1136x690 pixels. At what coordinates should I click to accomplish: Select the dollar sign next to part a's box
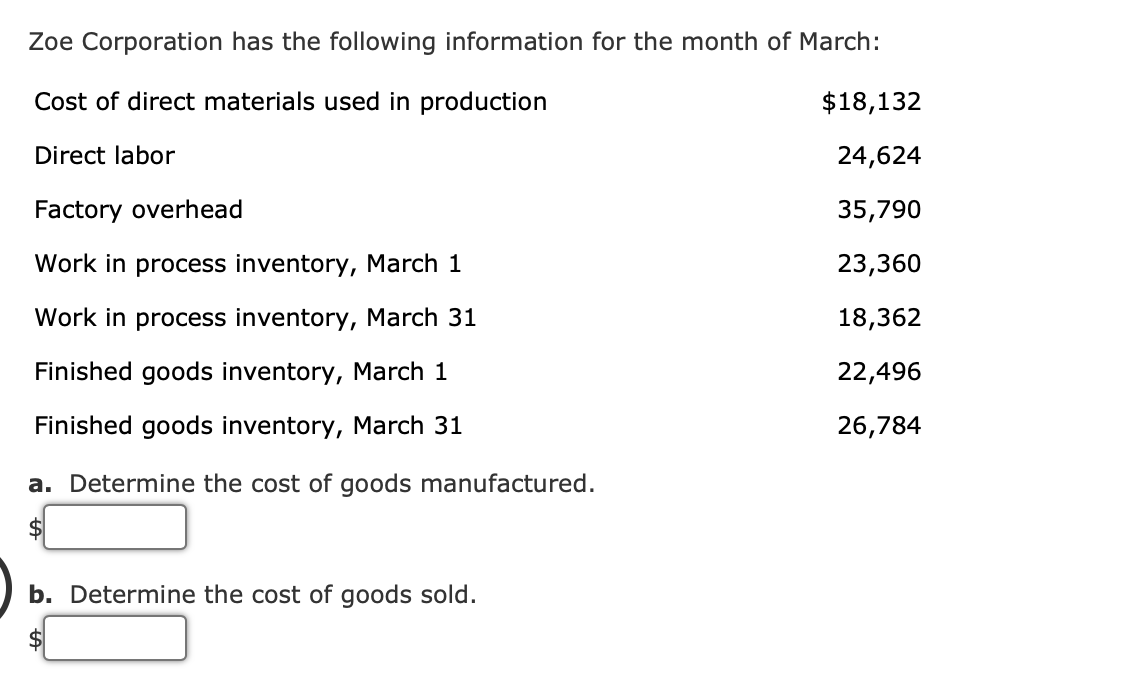pos(36,527)
